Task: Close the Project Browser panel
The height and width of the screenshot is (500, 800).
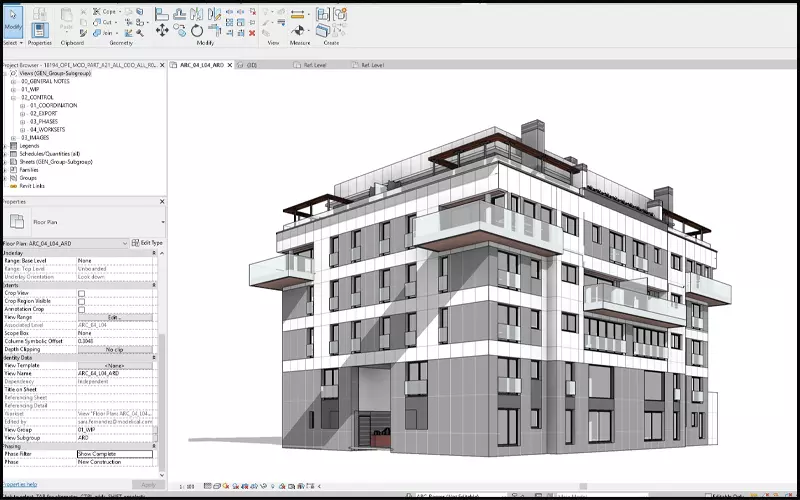Action: [x=162, y=65]
